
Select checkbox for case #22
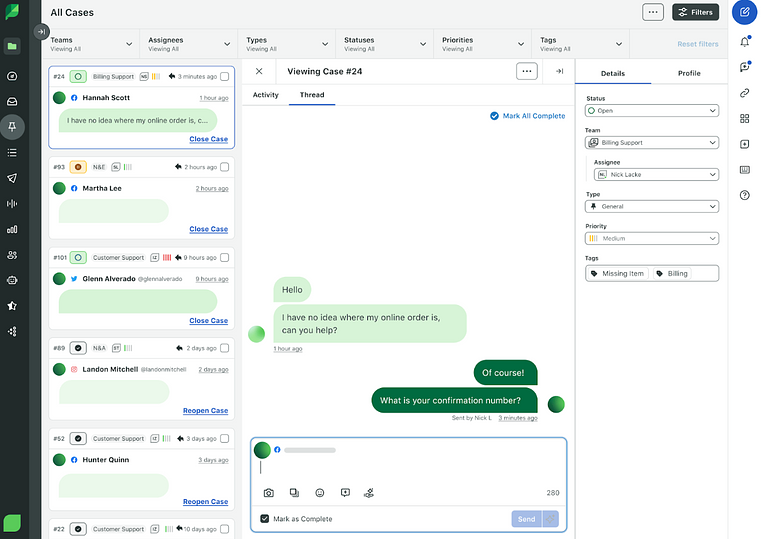(x=225, y=529)
